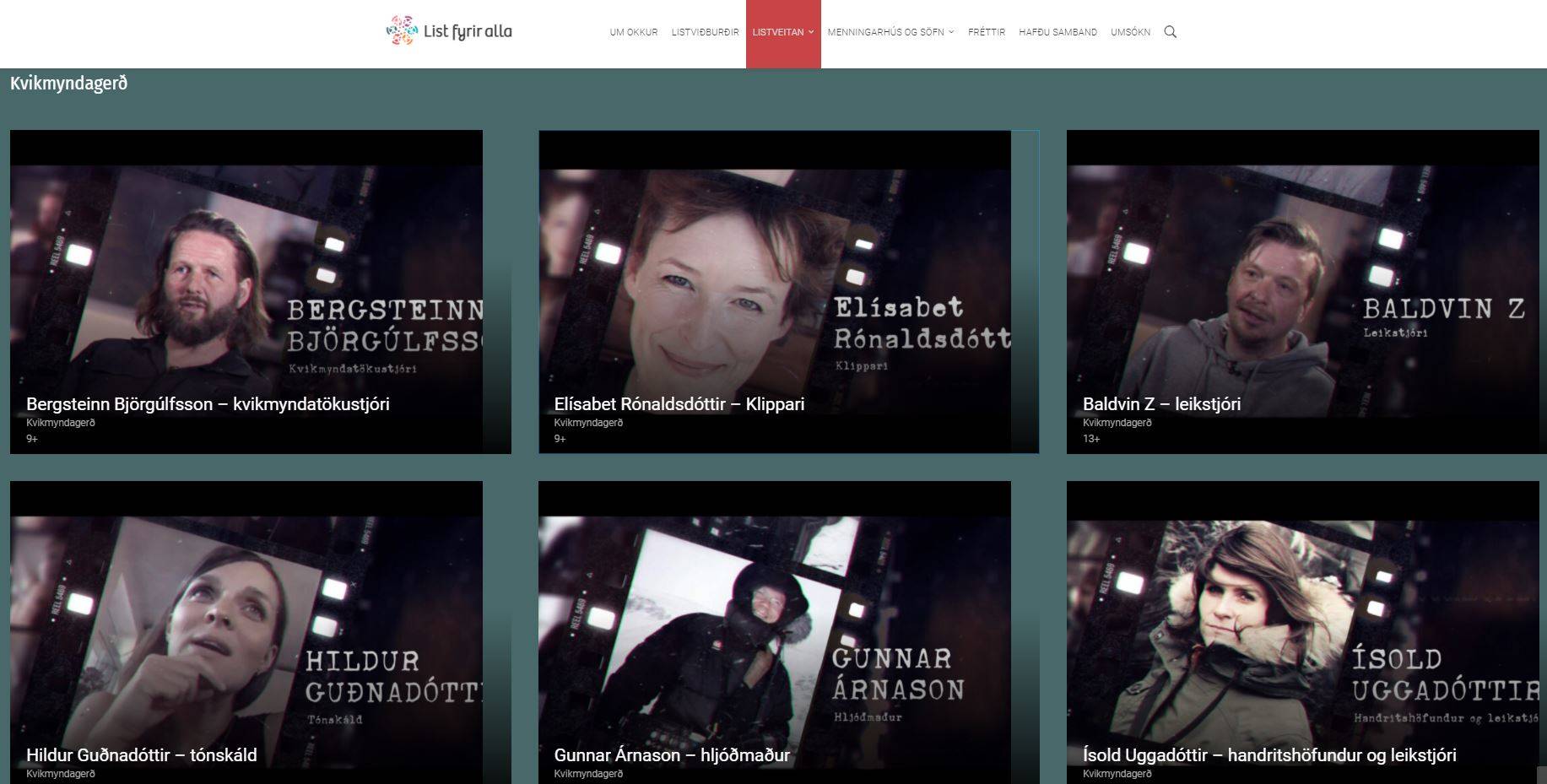Open the Menningarhús og söfn menu label
1547x784 pixels.
pyautogui.click(x=885, y=32)
